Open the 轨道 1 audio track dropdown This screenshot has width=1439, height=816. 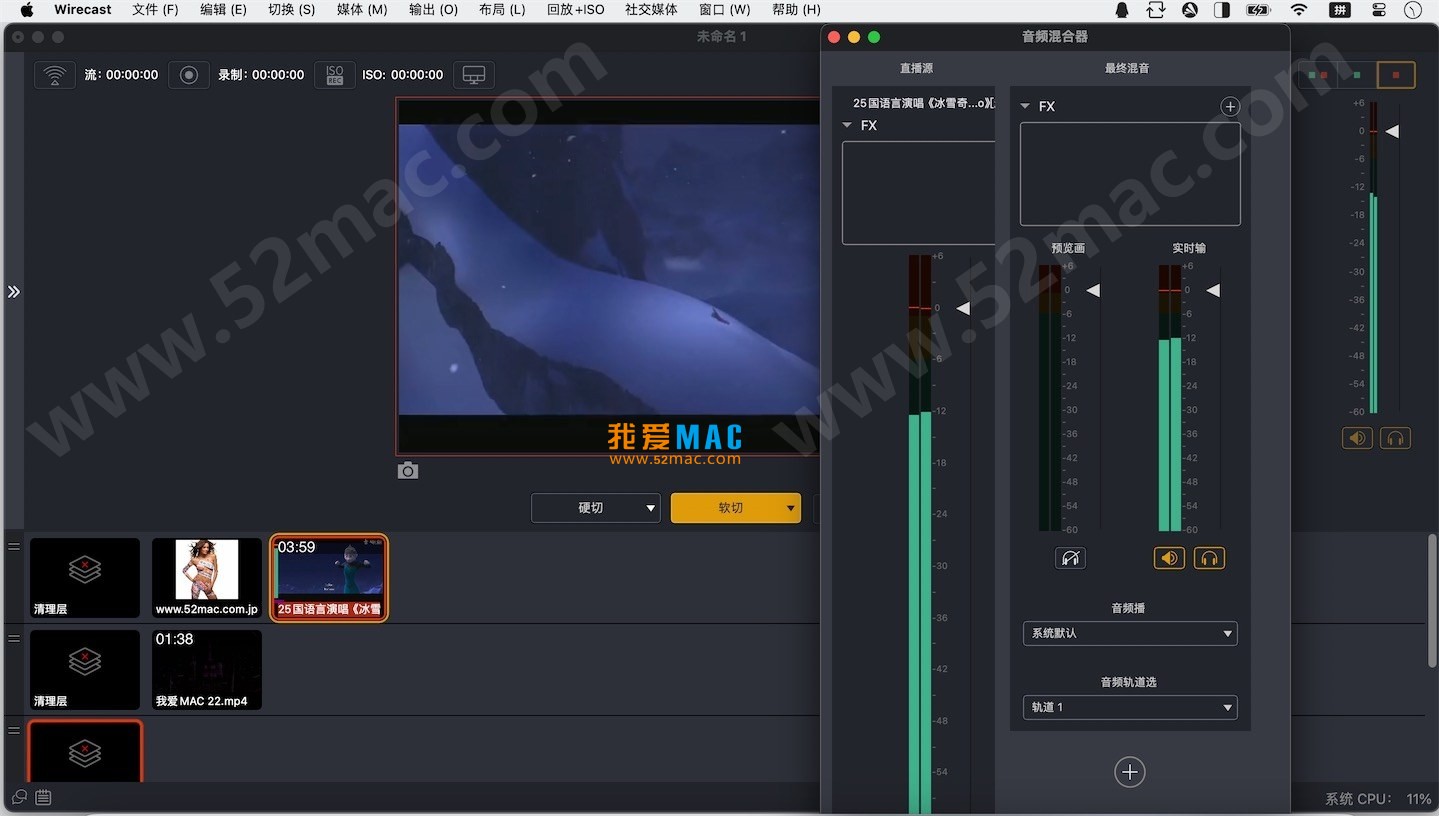[x=1129, y=708]
